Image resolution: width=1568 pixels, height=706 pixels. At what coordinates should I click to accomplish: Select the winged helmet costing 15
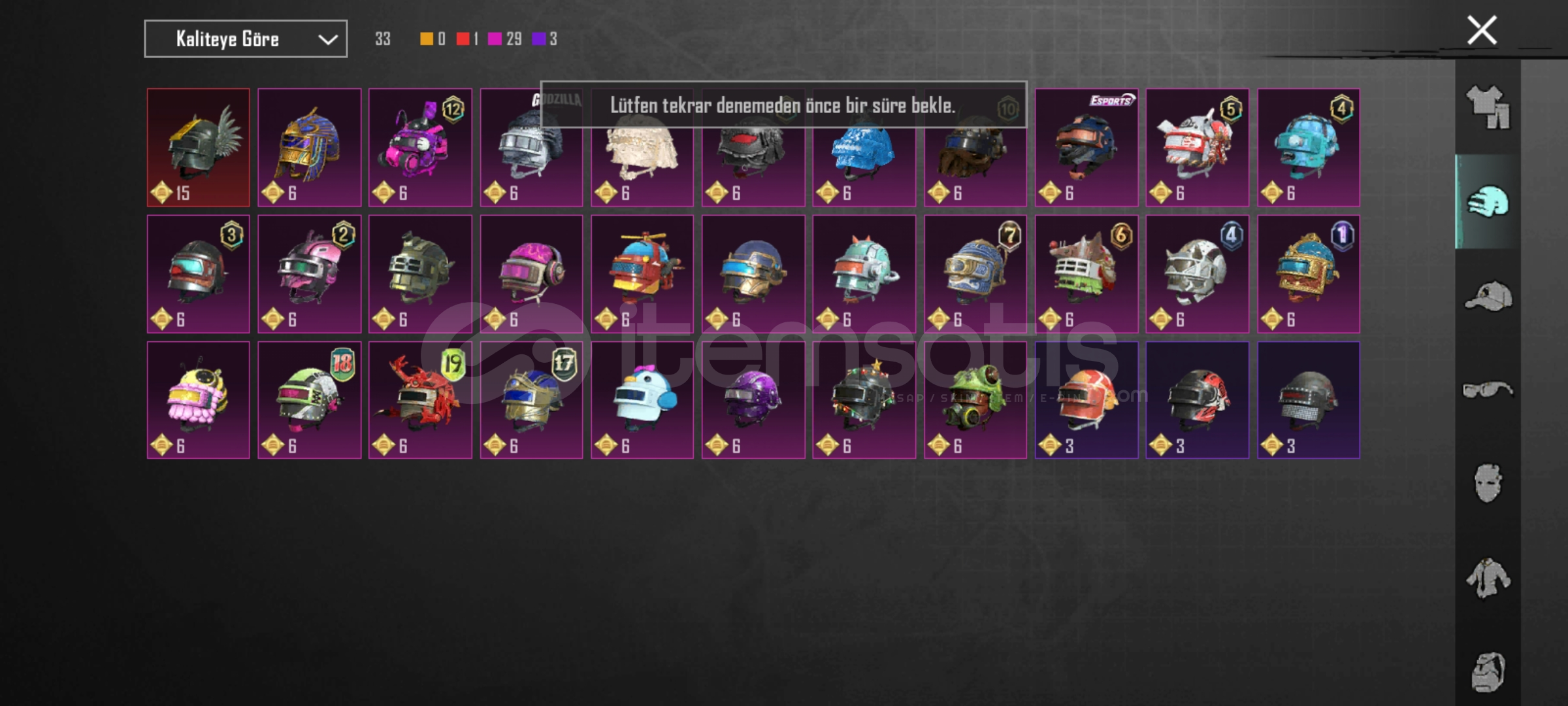coord(199,148)
